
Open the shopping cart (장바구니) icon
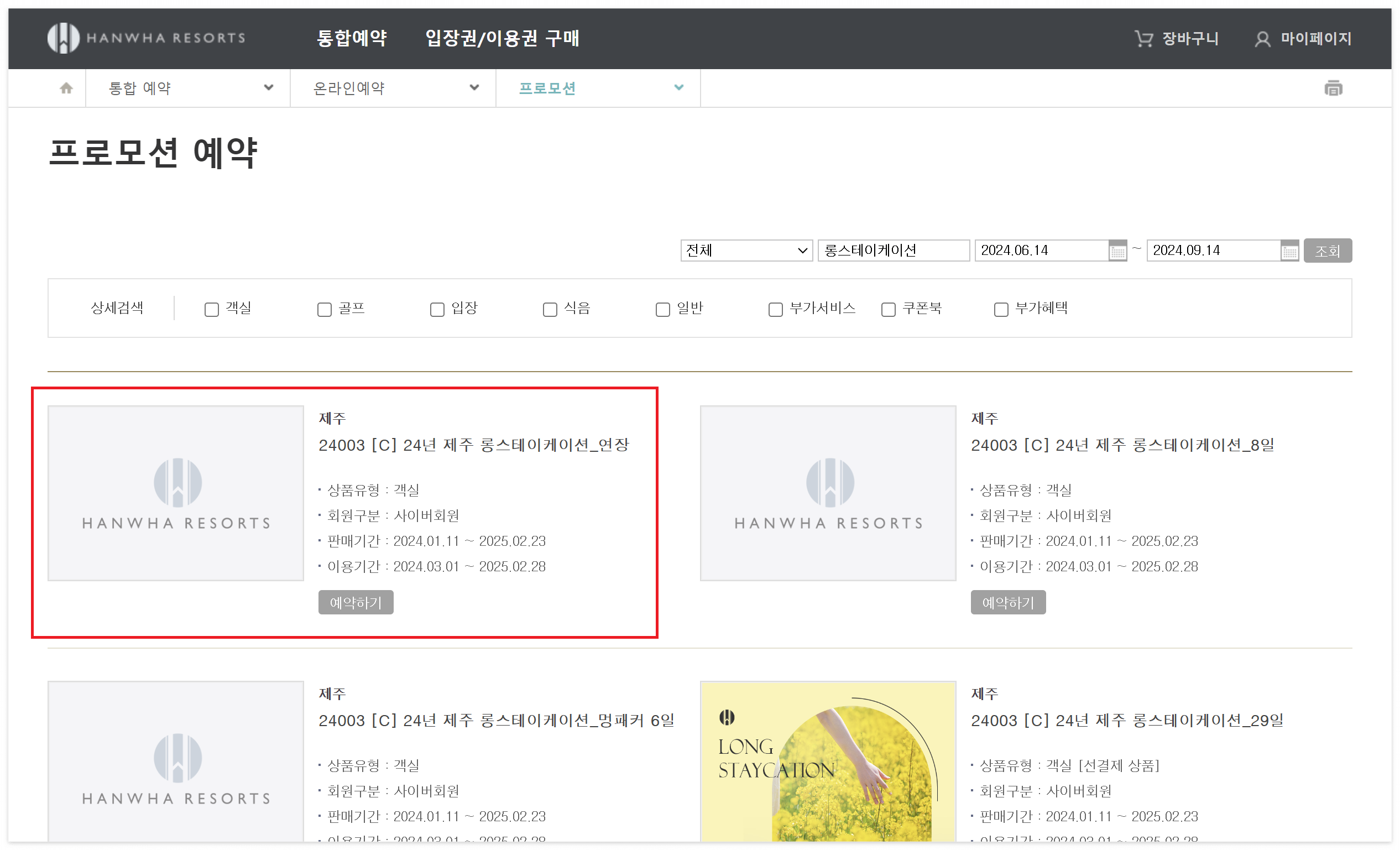1143,39
